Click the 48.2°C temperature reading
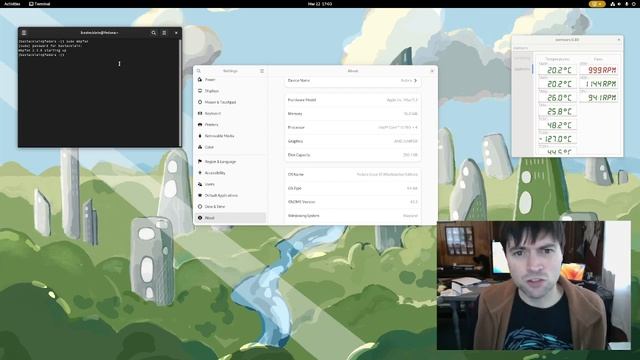 coord(558,125)
